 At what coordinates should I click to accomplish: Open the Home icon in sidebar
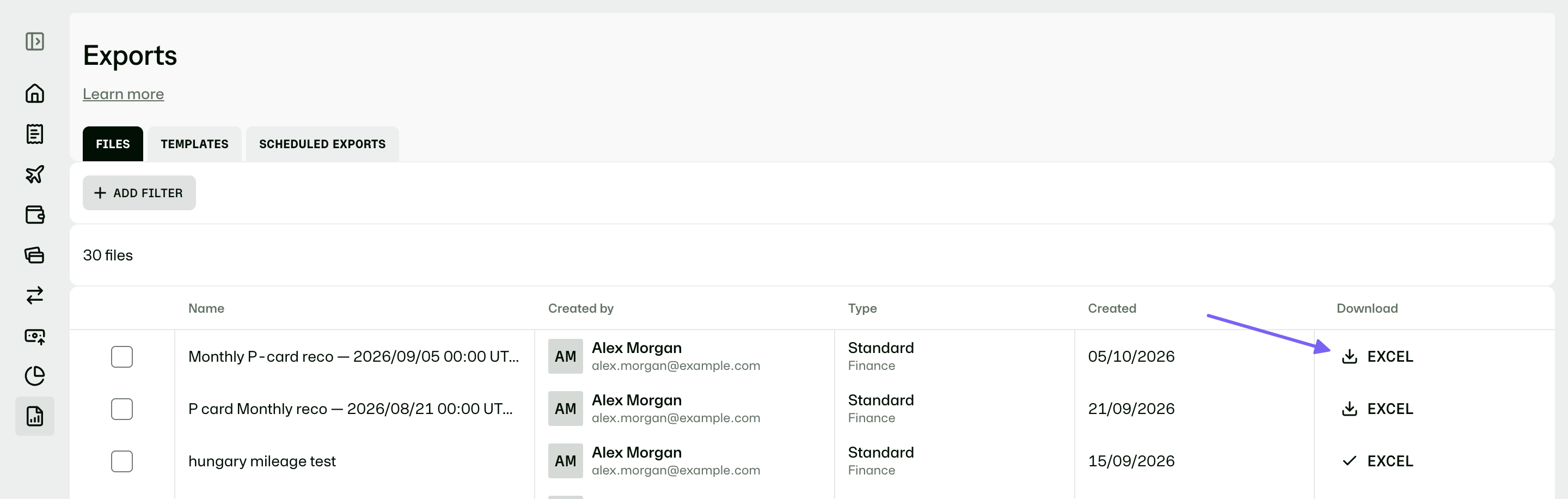click(35, 93)
